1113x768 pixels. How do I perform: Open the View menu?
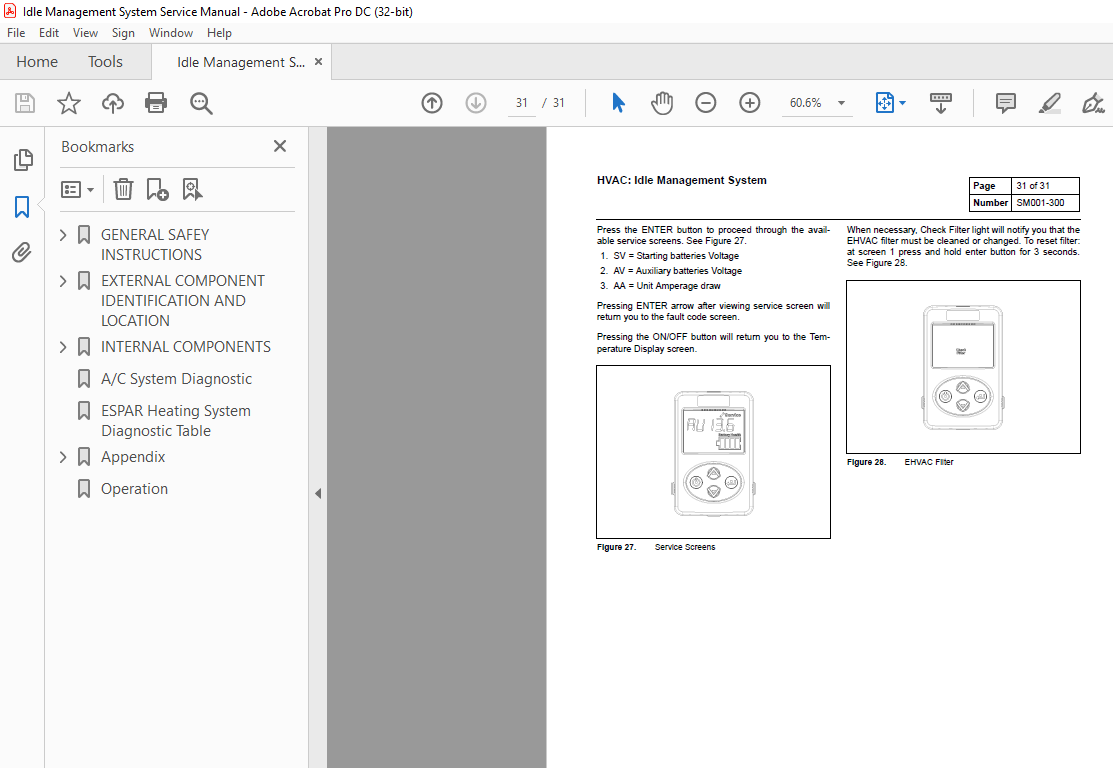pos(85,33)
